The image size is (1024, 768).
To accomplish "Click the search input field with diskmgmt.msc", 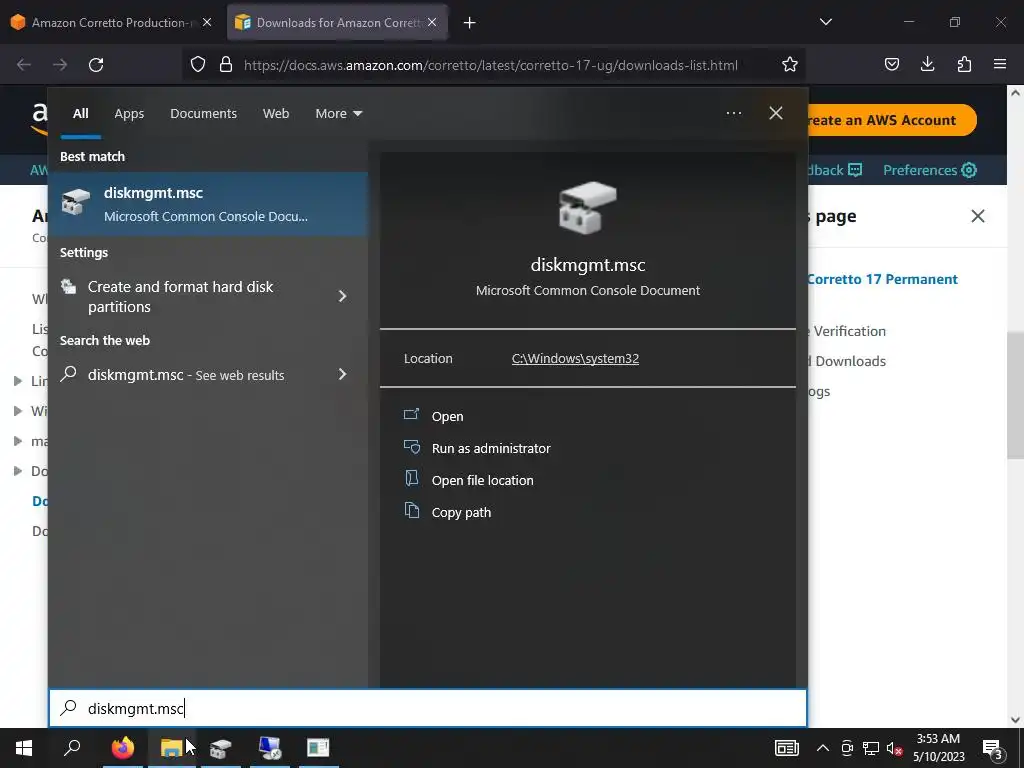I will tap(428, 708).
